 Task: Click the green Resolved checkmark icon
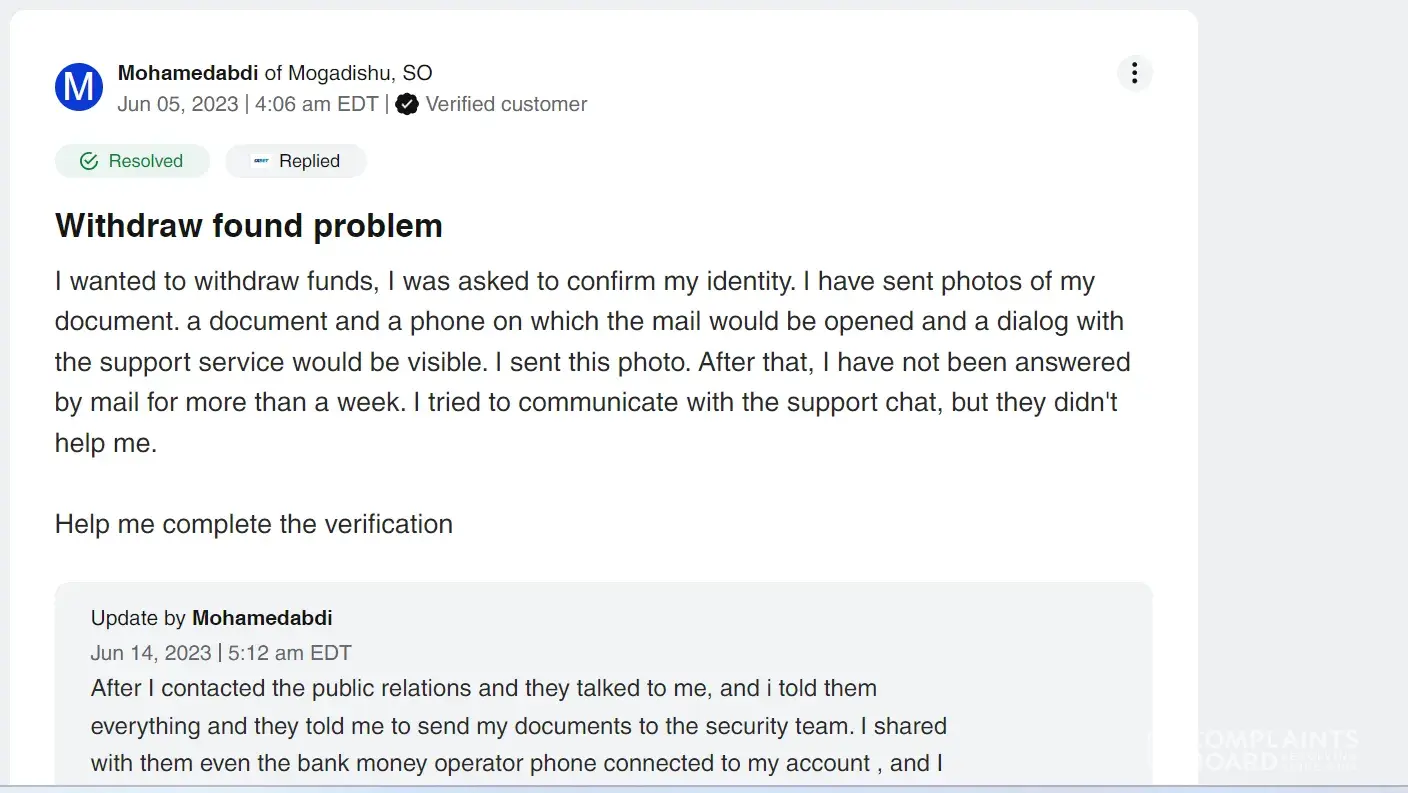coord(89,161)
